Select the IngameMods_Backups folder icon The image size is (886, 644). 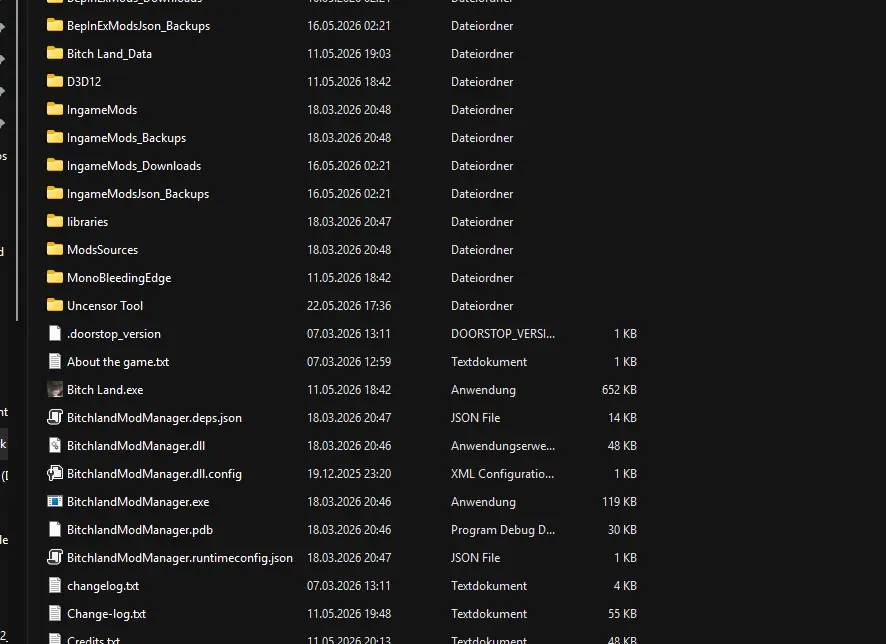pos(55,137)
